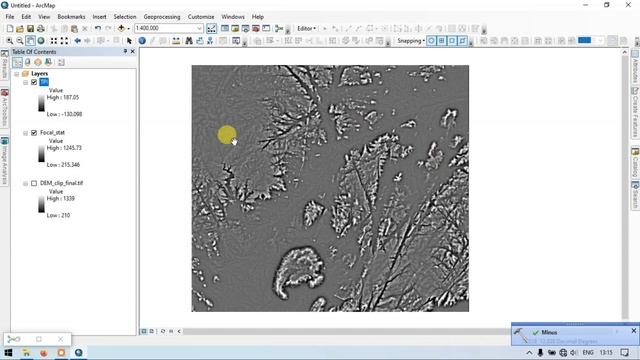Image resolution: width=640 pixels, height=360 pixels.
Task: Open the Customize menu
Action: (201, 17)
